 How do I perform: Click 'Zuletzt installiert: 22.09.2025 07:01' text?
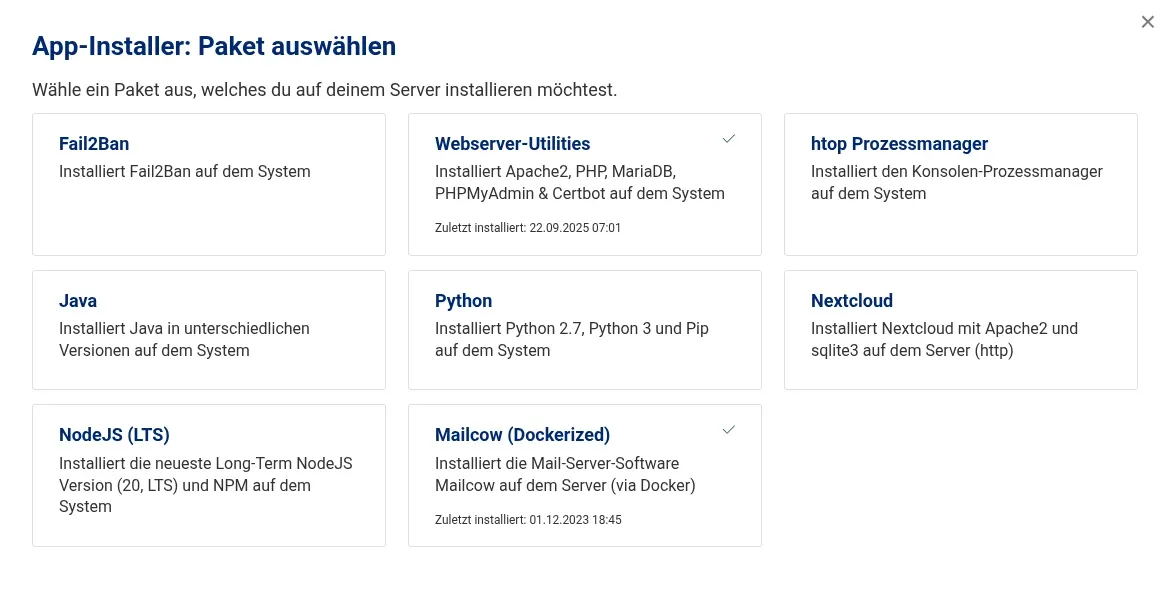point(528,228)
